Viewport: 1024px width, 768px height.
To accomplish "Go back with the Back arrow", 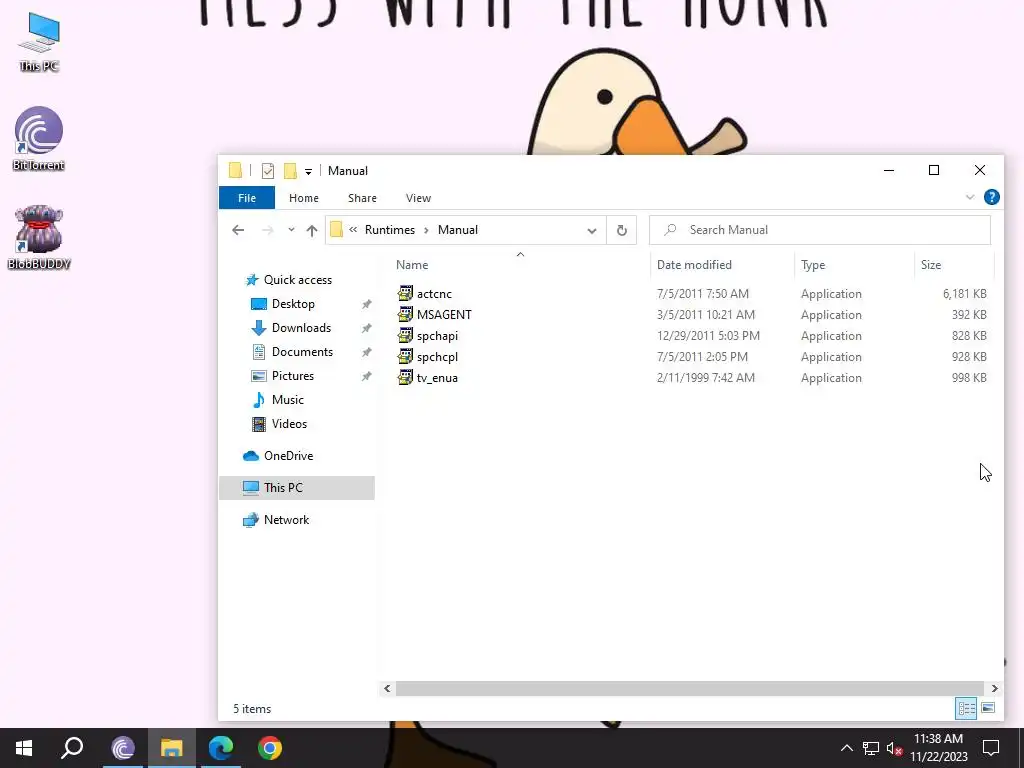I will [x=238, y=230].
